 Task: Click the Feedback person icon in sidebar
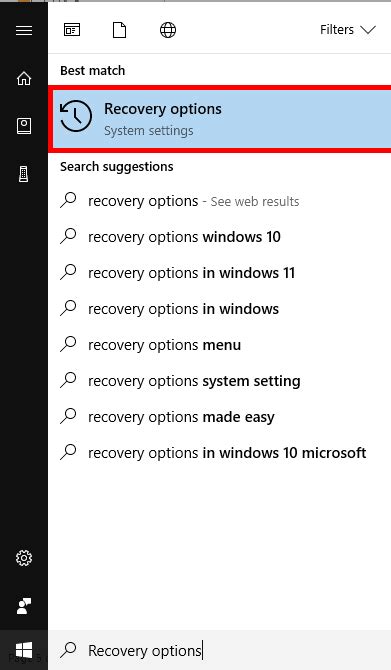pyautogui.click(x=24, y=606)
